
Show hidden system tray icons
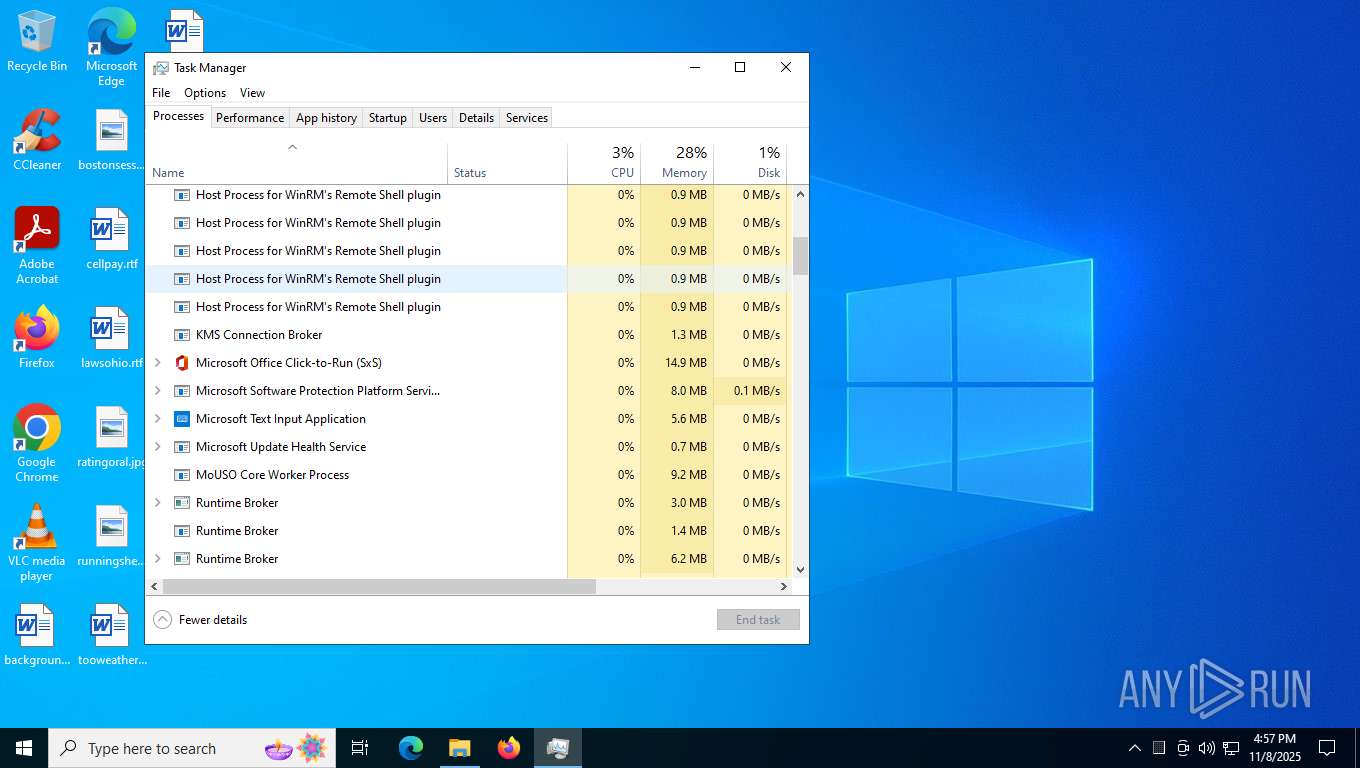coord(1134,748)
